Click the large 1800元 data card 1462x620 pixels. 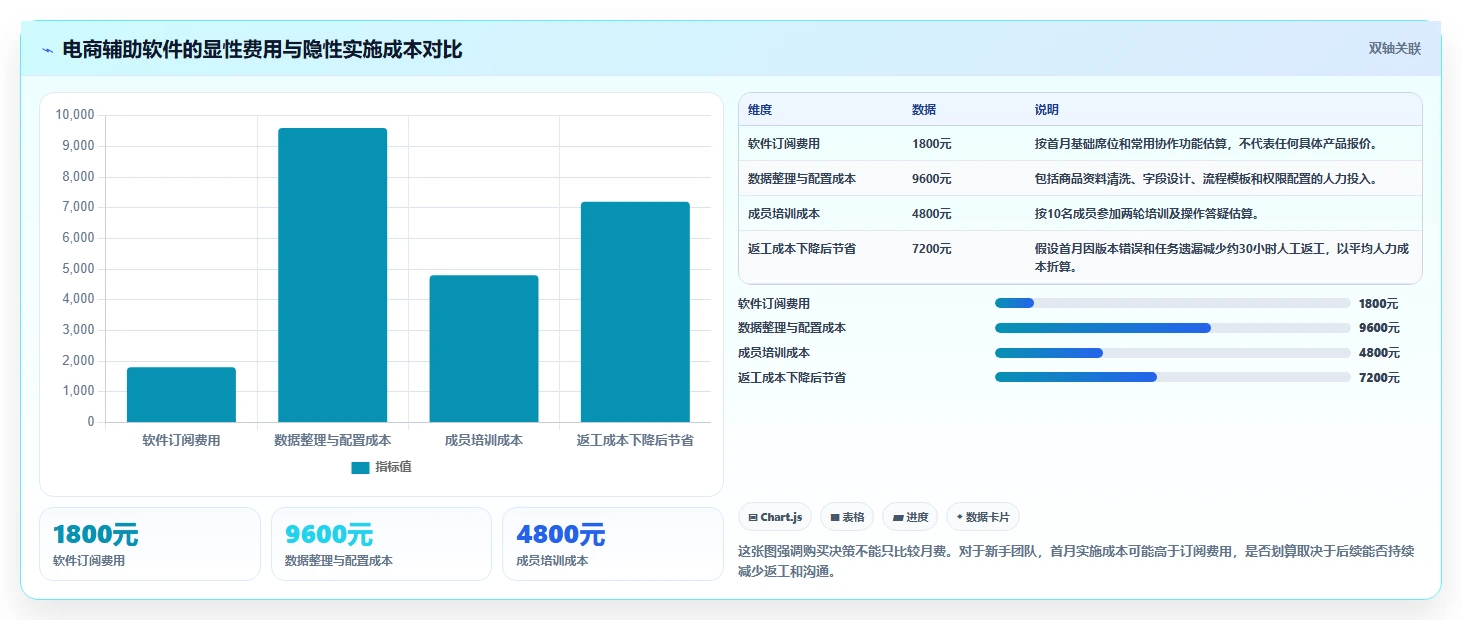tap(150, 544)
